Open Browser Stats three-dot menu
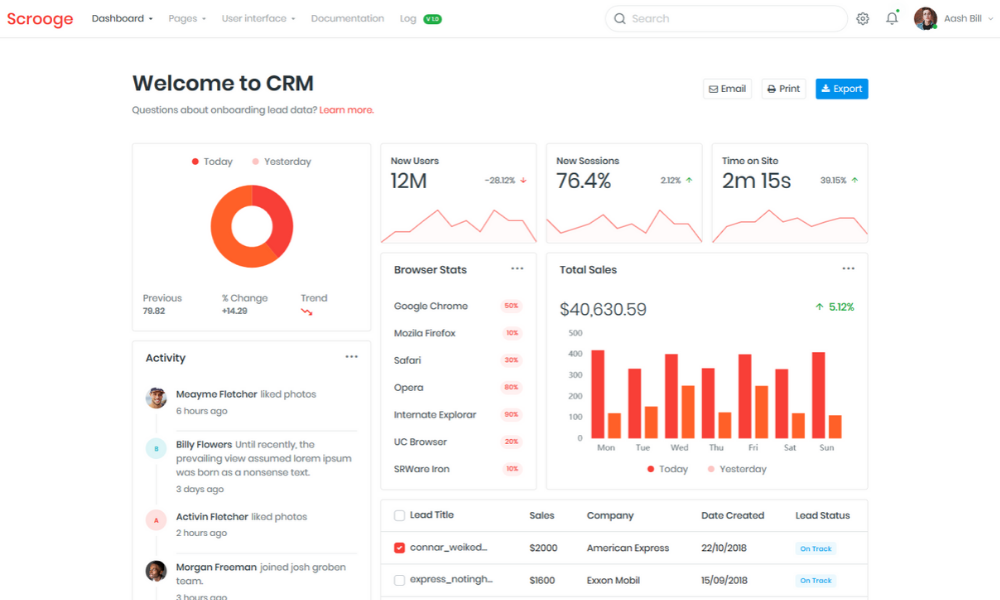Viewport: 1000px width, 600px height. pos(517,269)
